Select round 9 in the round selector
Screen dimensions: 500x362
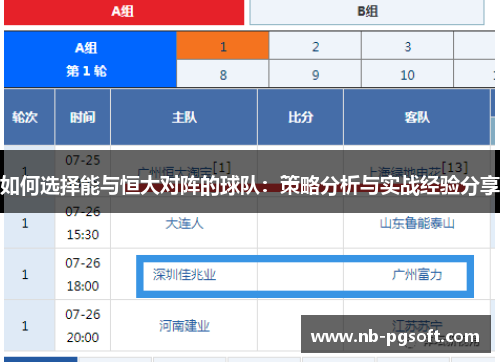(315, 74)
